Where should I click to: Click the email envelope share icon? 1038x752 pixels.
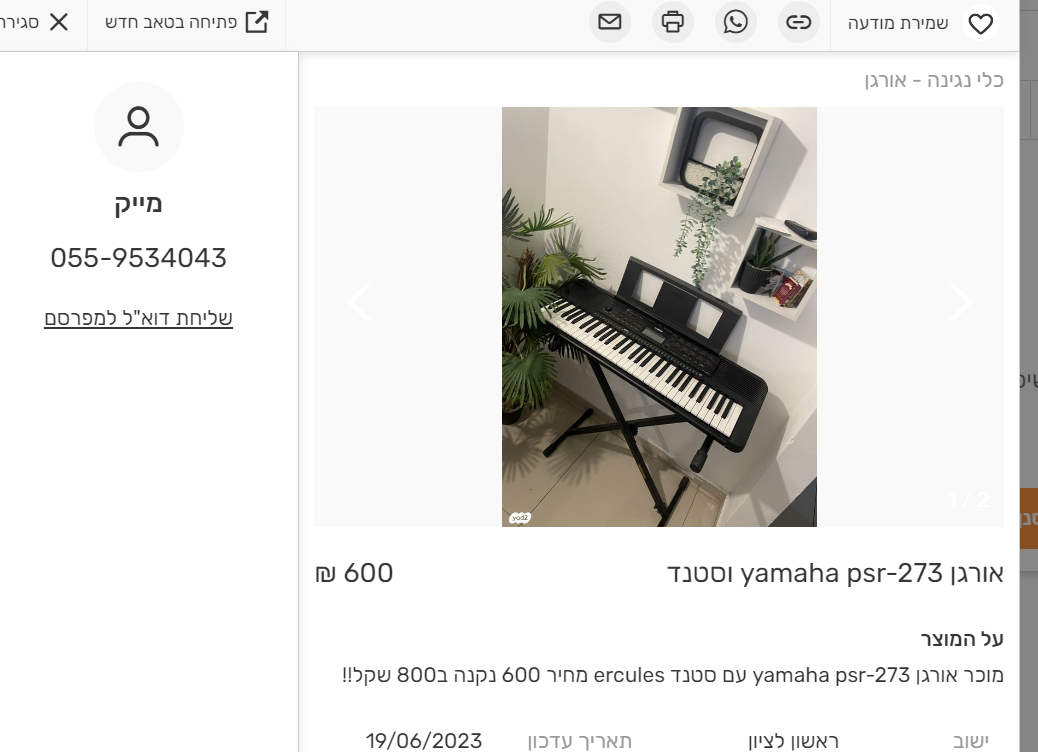(x=610, y=22)
